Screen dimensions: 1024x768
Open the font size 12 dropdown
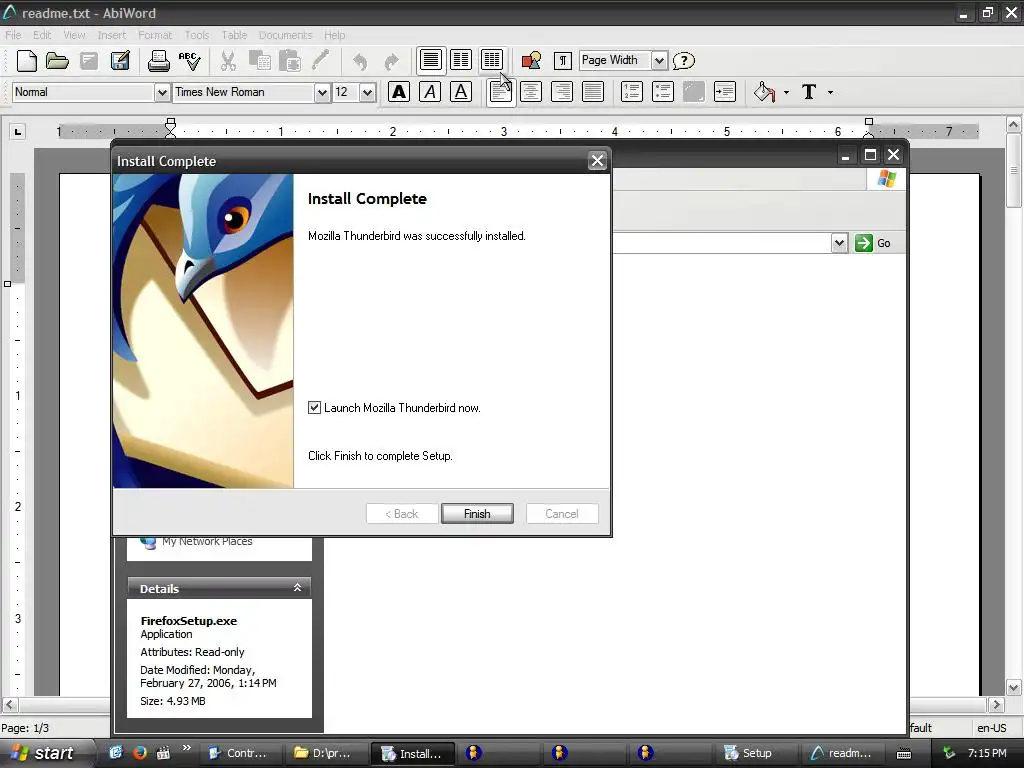(368, 93)
